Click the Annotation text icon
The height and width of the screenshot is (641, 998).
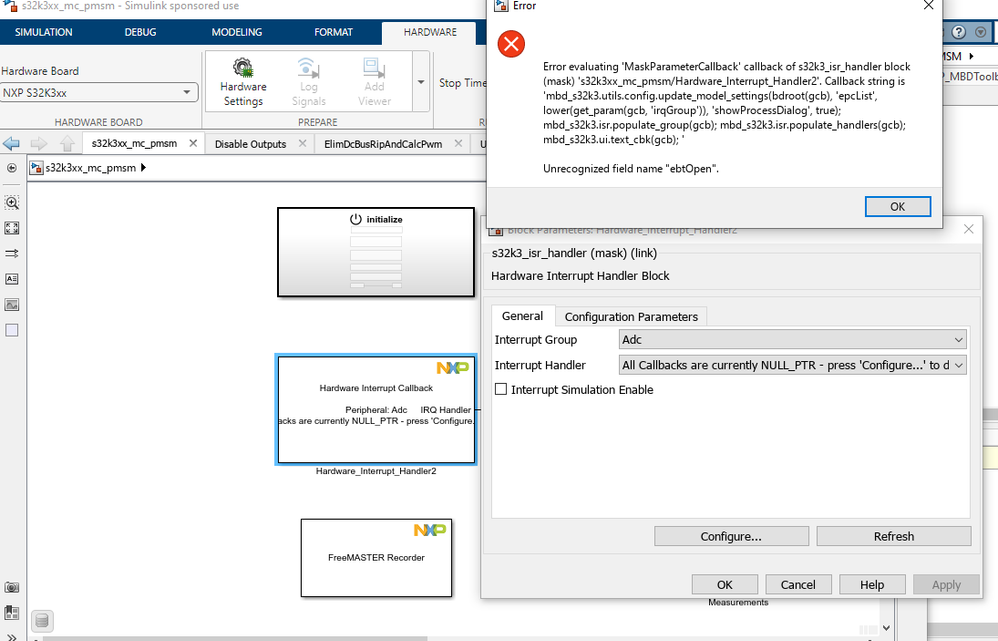click(x=11, y=279)
